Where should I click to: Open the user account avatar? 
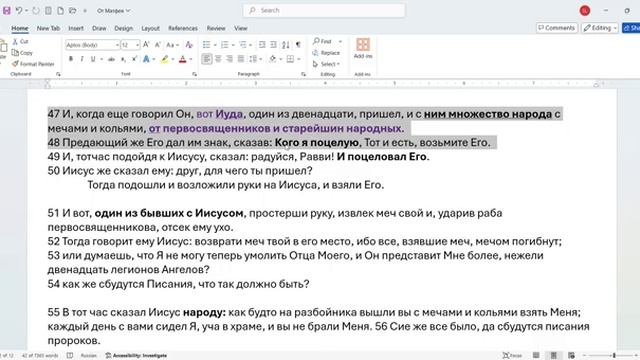(x=585, y=11)
